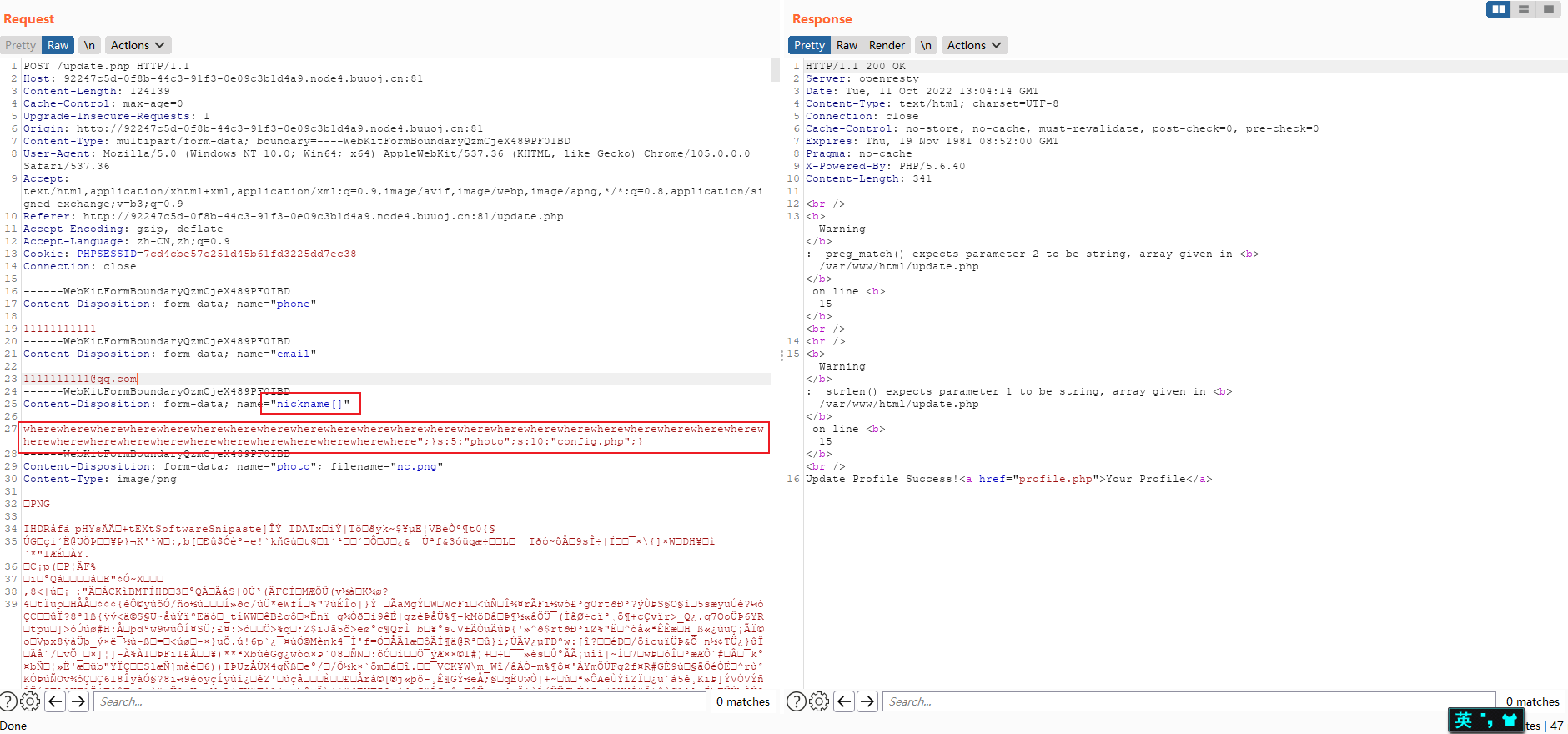This screenshot has width=1568, height=734.
Task: Open help icon under Request panel
Action: click(x=8, y=701)
